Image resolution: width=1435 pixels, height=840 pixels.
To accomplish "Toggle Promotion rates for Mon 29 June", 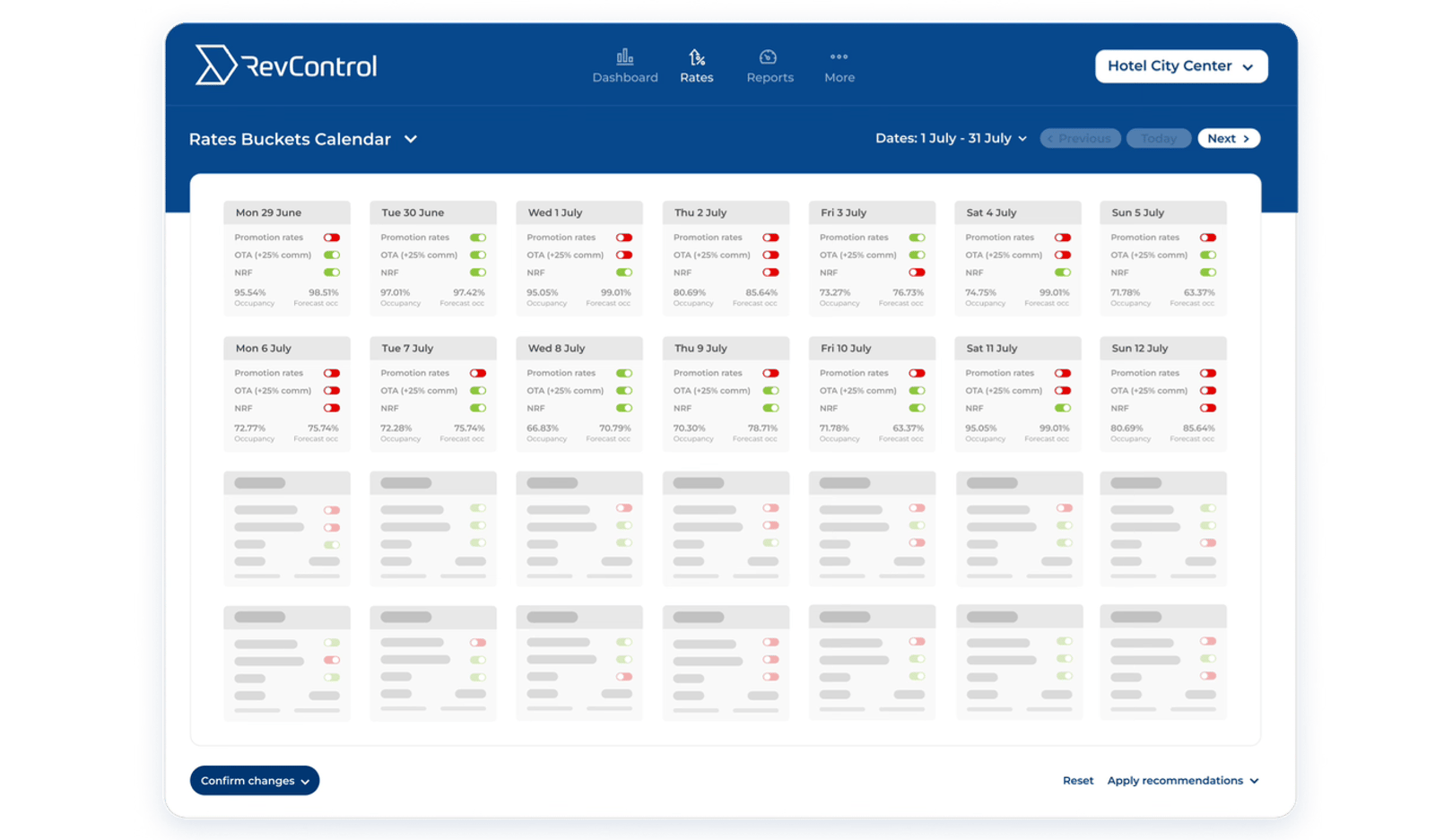I will pyautogui.click(x=332, y=238).
